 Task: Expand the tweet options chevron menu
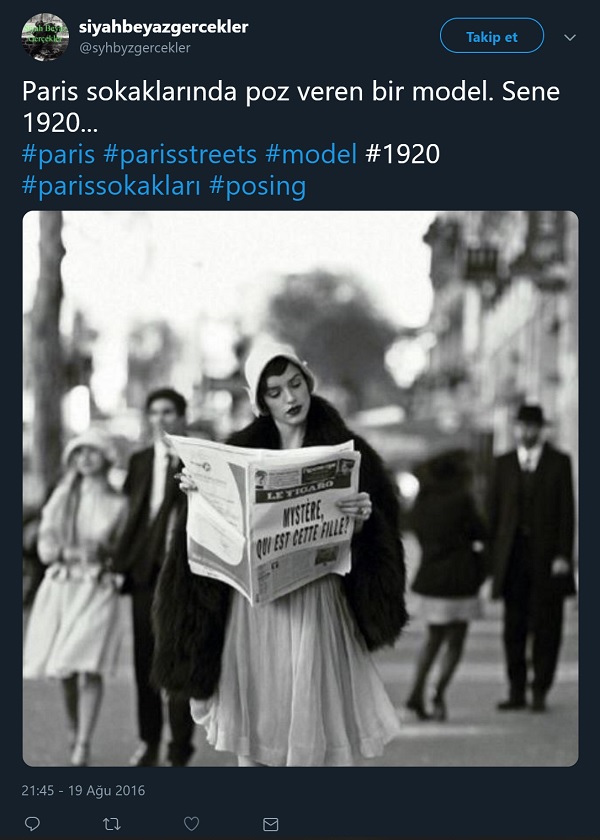(570, 37)
